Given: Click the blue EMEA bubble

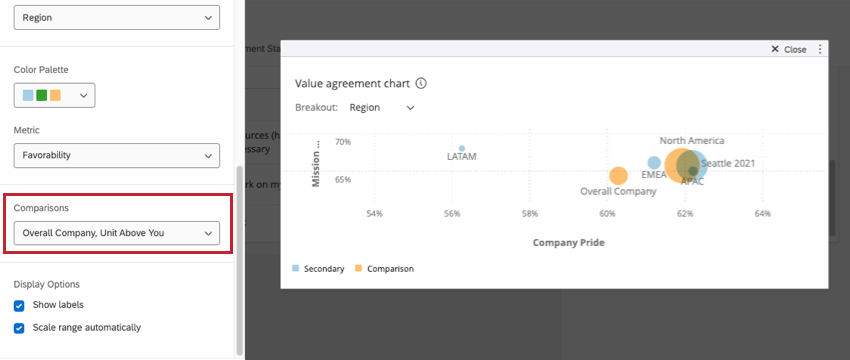Looking at the screenshot, I should [654, 162].
